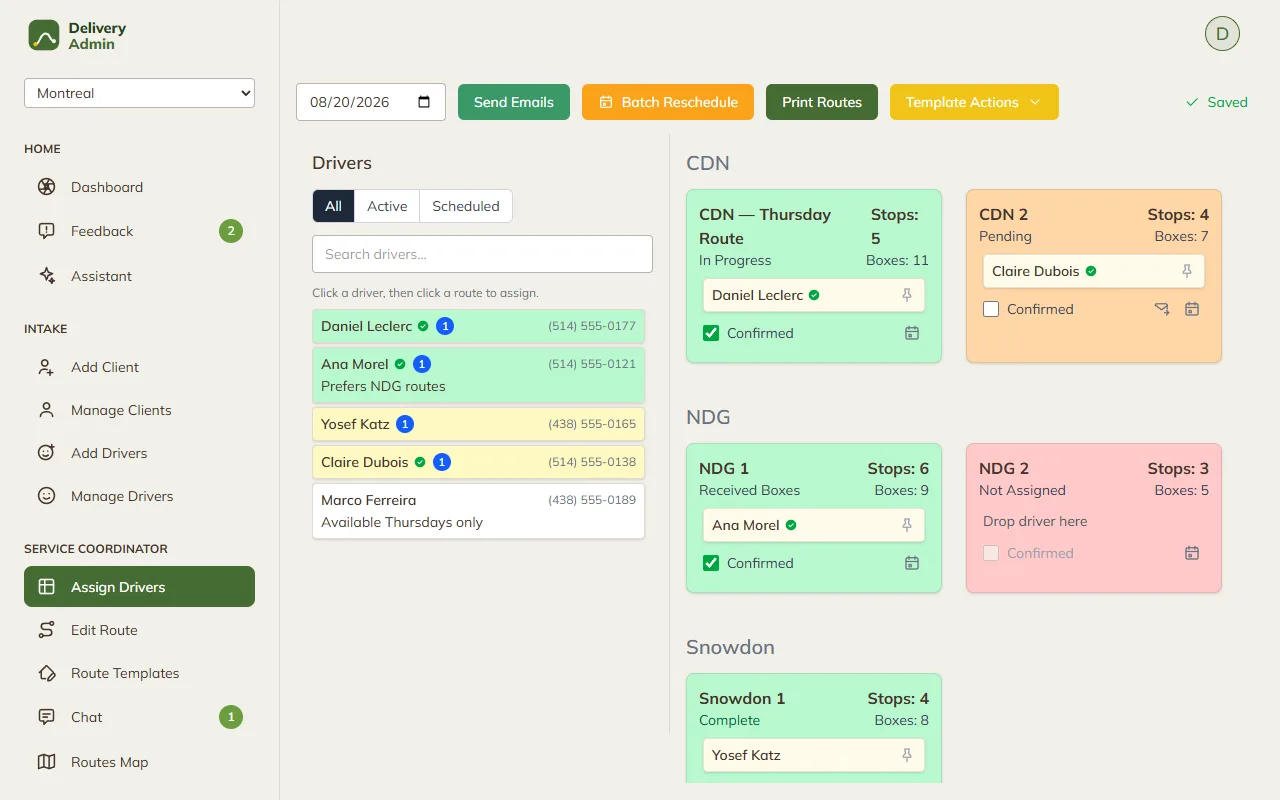Click the Feedback badge showing 2
This screenshot has width=1280, height=800.
231,231
